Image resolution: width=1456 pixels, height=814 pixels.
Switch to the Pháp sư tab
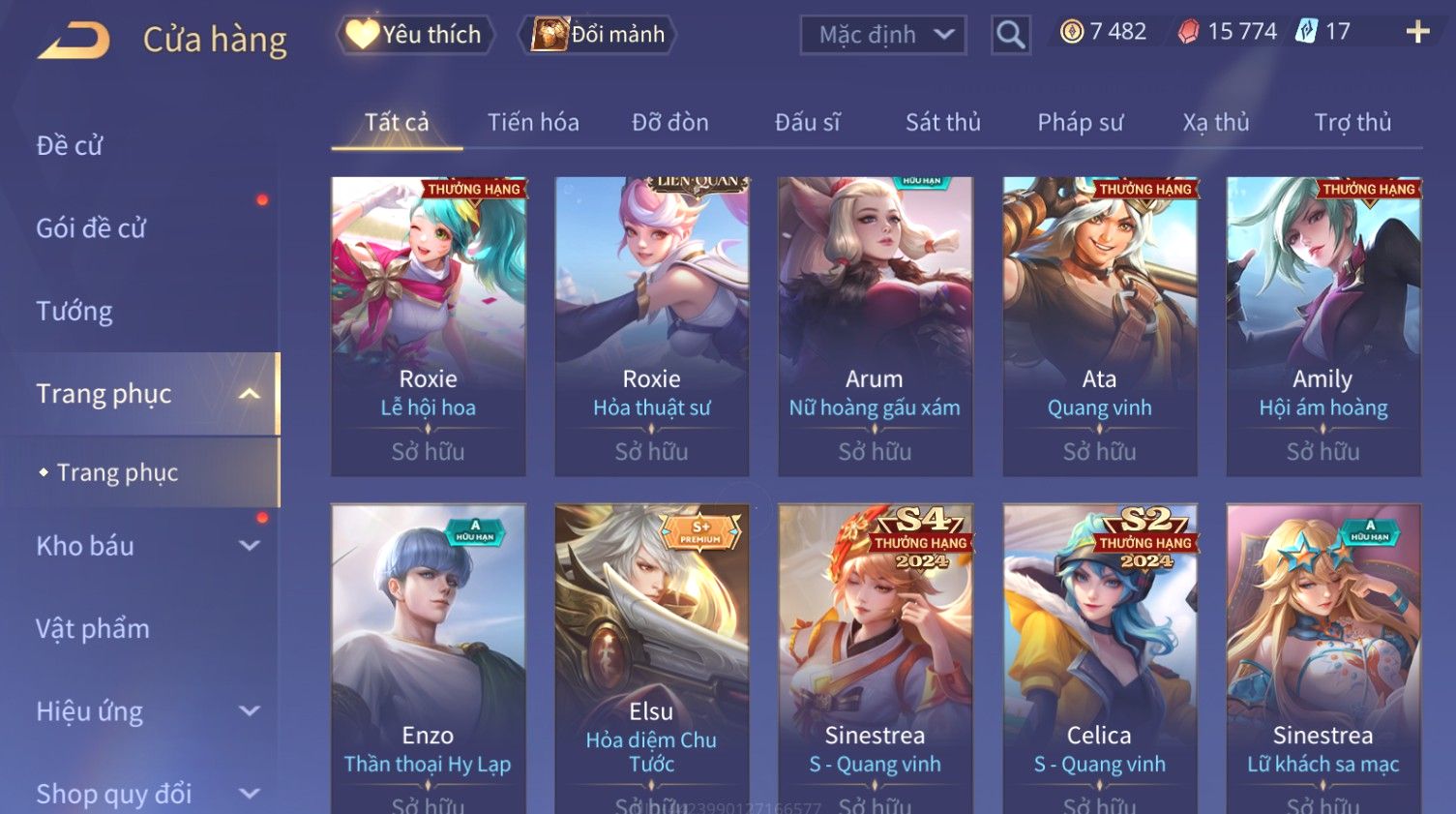(1080, 123)
